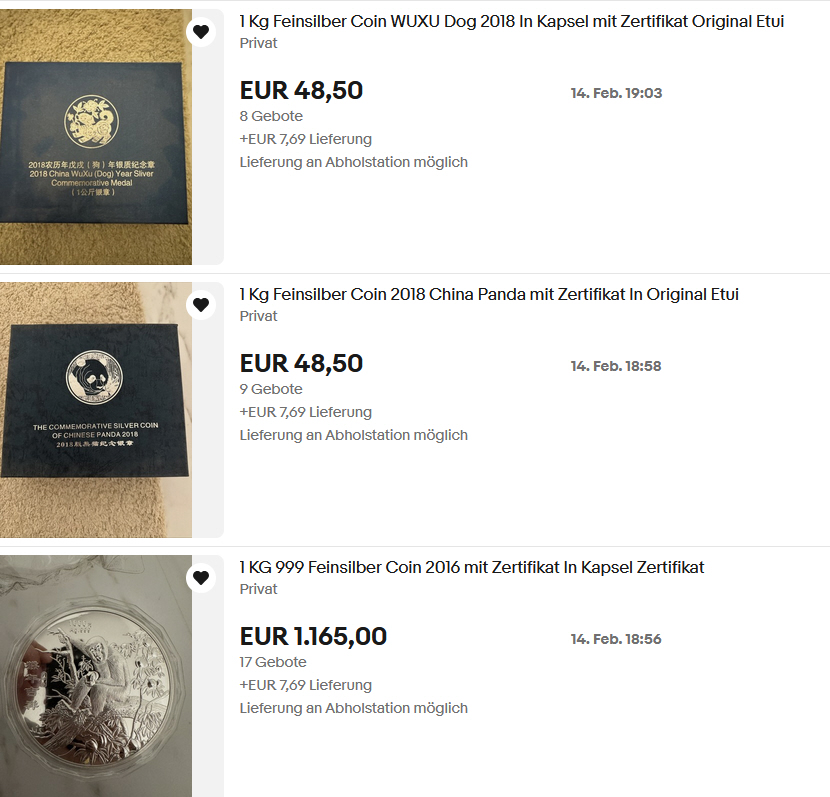Click price EUR 1.165,00 of 2016 coin
Screen dimensions: 830x797
point(313,637)
